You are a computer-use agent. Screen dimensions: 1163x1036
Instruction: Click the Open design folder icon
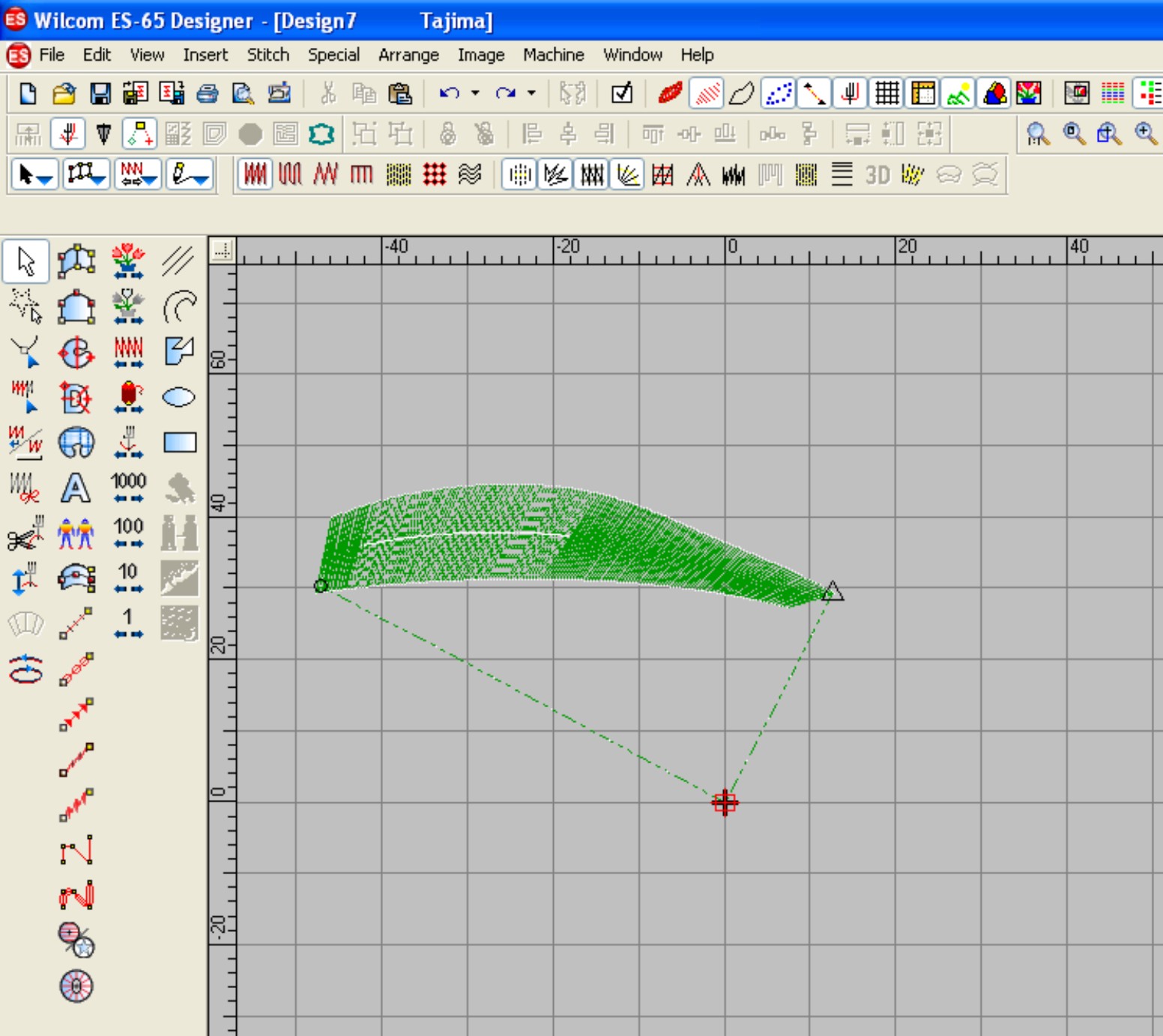[x=64, y=94]
